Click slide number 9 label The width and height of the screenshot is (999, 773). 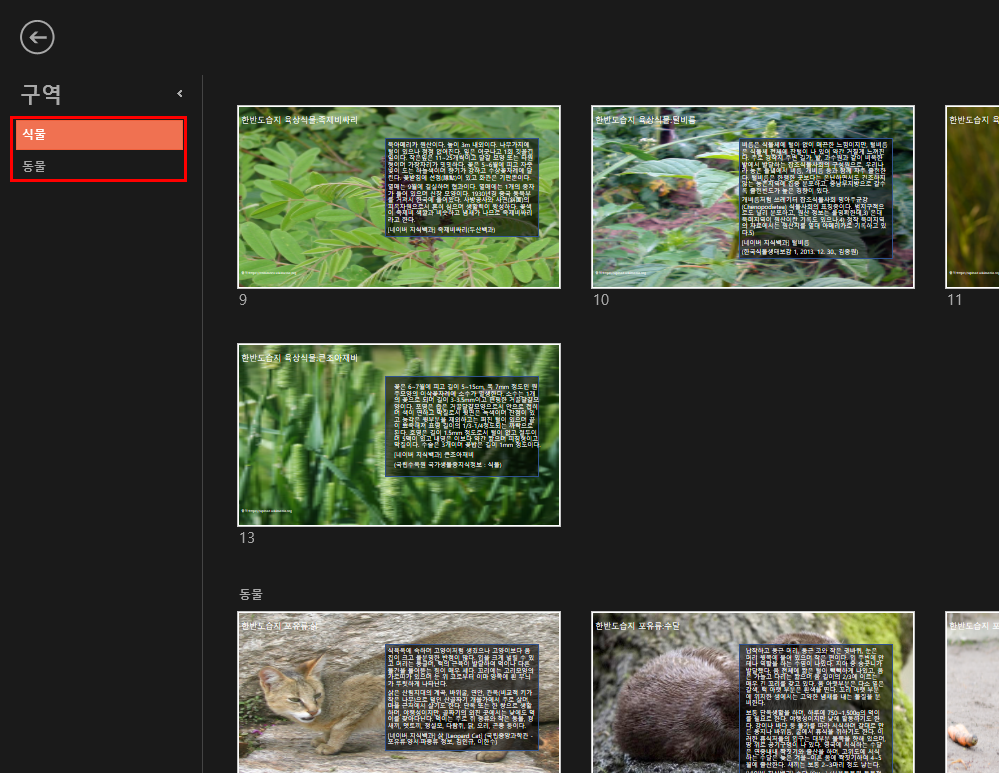click(243, 300)
